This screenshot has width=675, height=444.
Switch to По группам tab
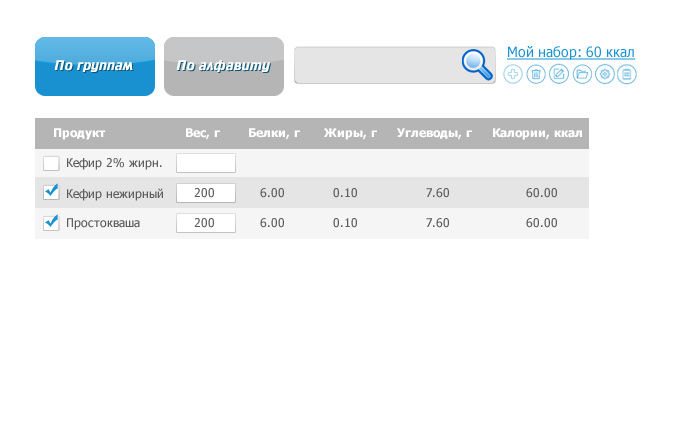pos(95,66)
